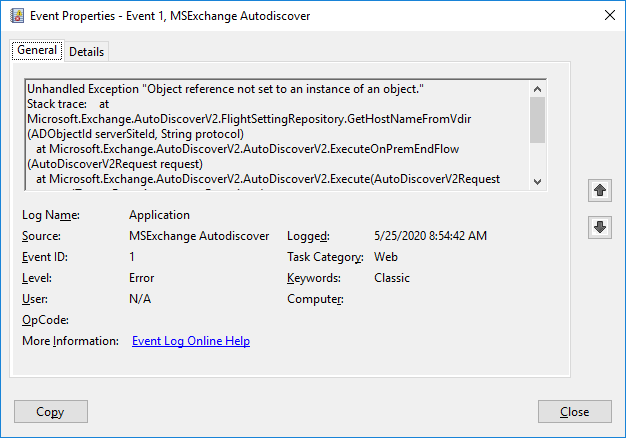Click the next event down arrow button
The image size is (626, 438).
(600, 227)
